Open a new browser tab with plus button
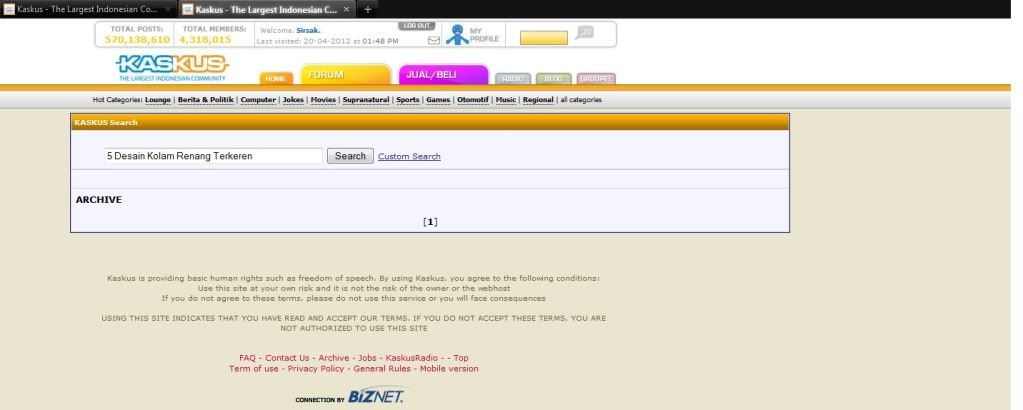1023x410 pixels. 367,9
